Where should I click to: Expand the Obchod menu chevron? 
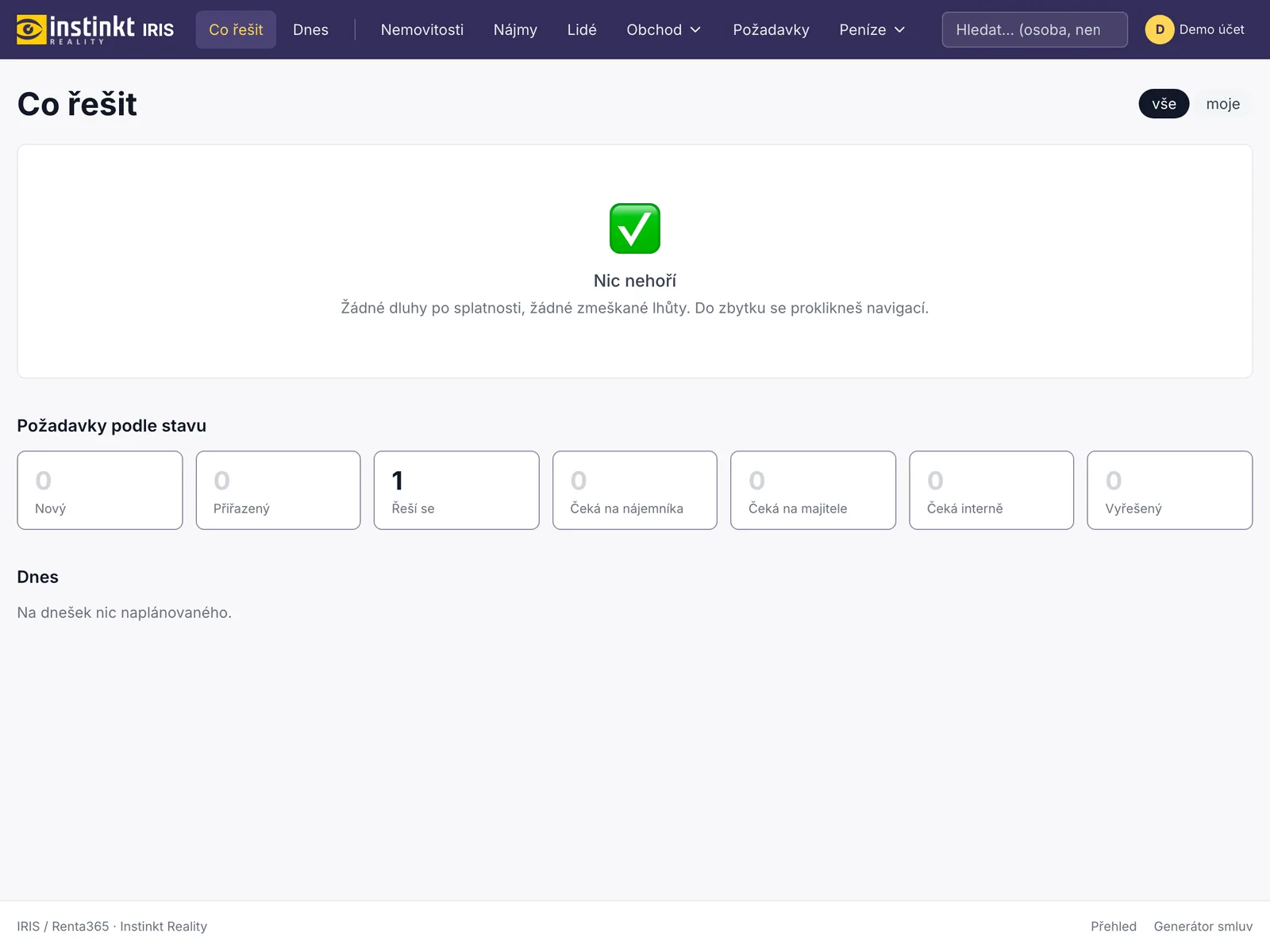click(x=695, y=30)
